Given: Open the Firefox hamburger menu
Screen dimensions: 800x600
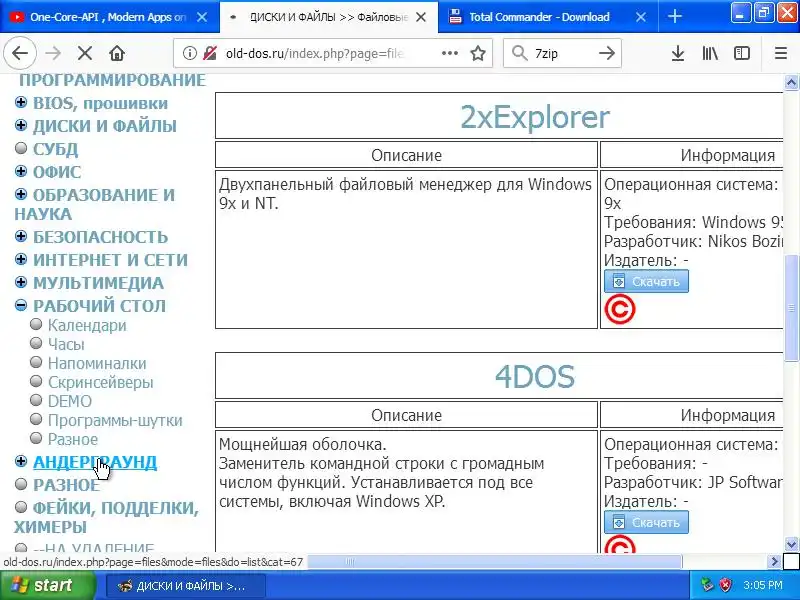Looking at the screenshot, I should tap(781, 53).
